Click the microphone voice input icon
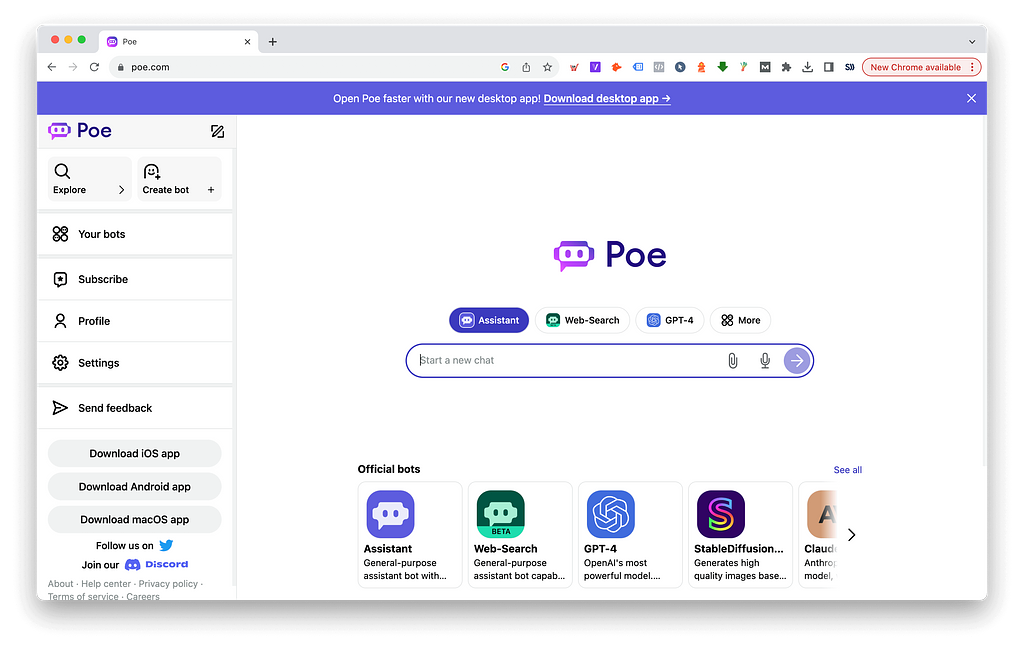 click(x=765, y=360)
